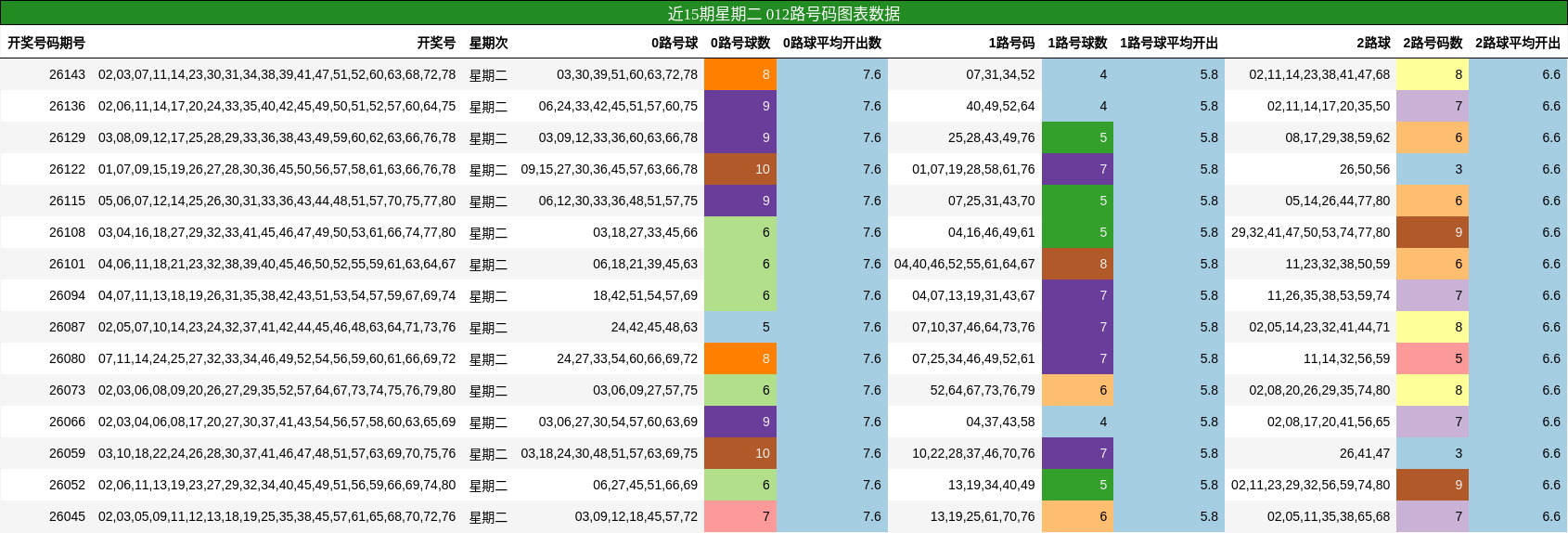Click 1路 numbers 52,64,67,73,76,79
This screenshot has width=1568, height=533.
coord(983,390)
